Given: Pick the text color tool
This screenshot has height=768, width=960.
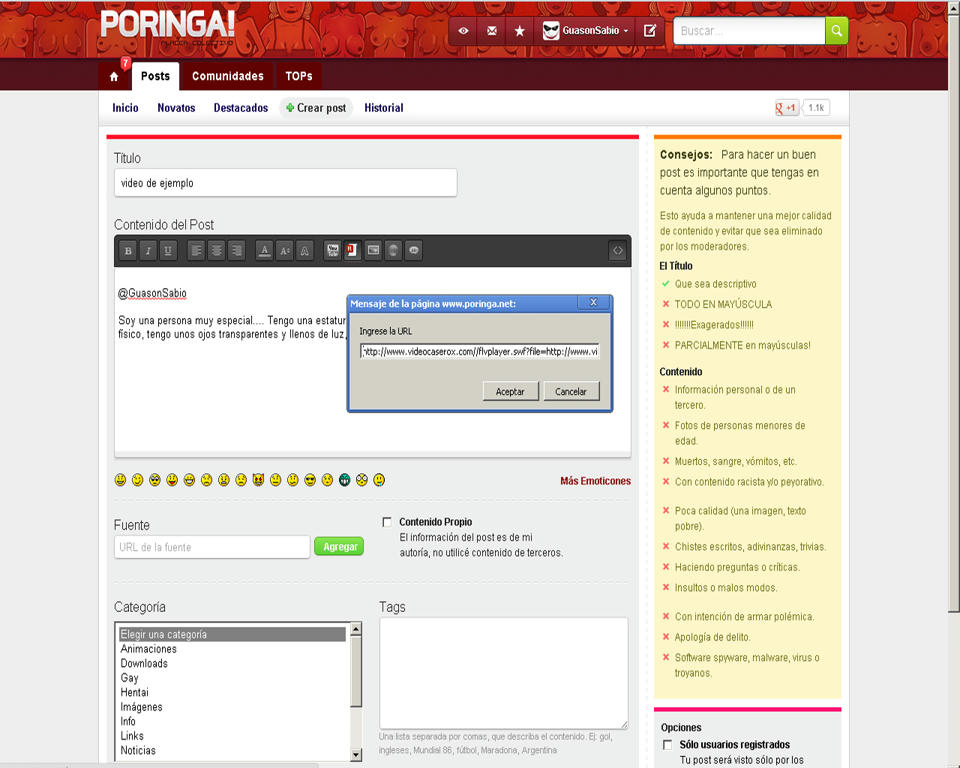Looking at the screenshot, I should click(264, 251).
